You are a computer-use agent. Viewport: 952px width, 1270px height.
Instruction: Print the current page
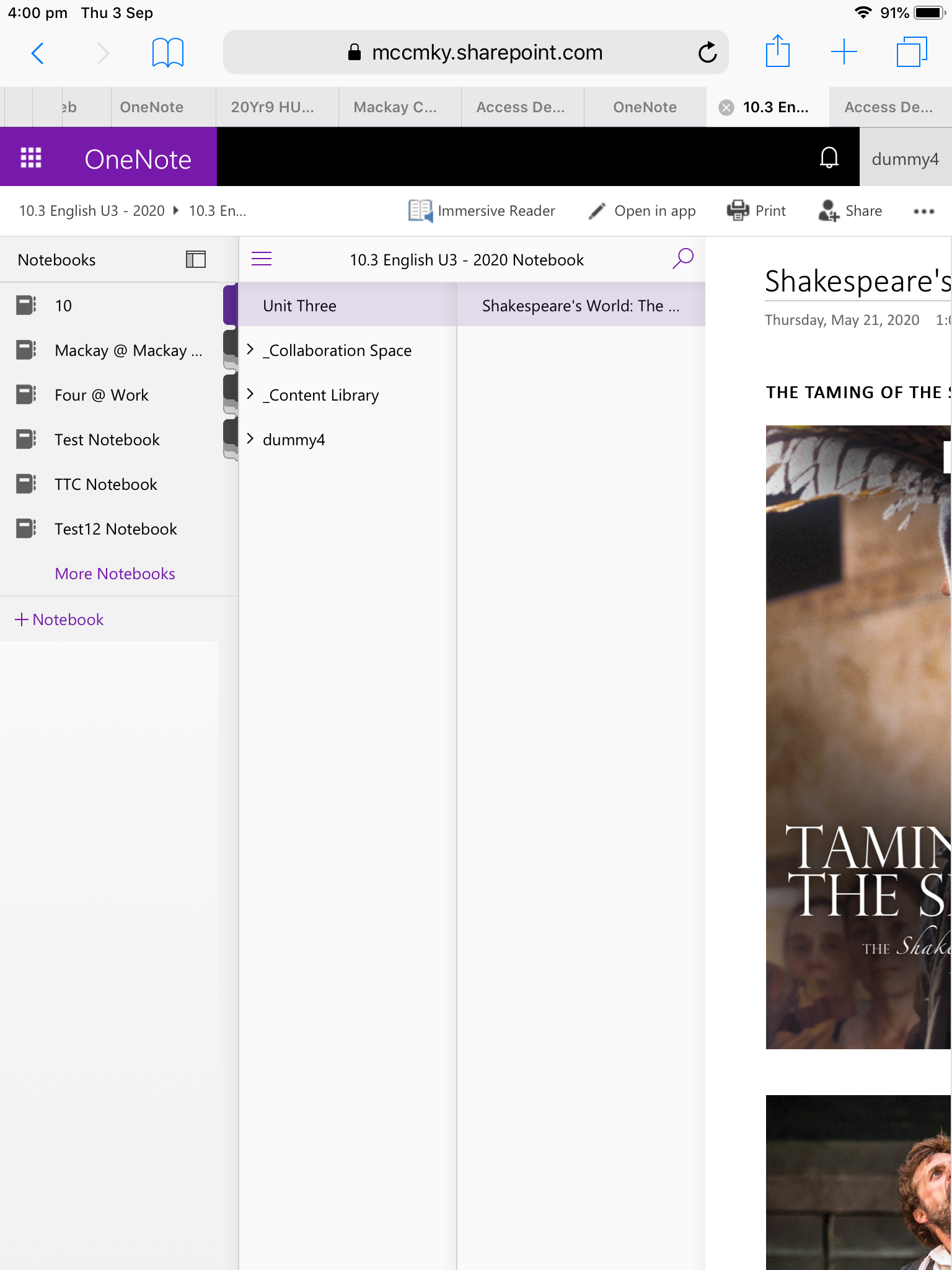click(756, 211)
